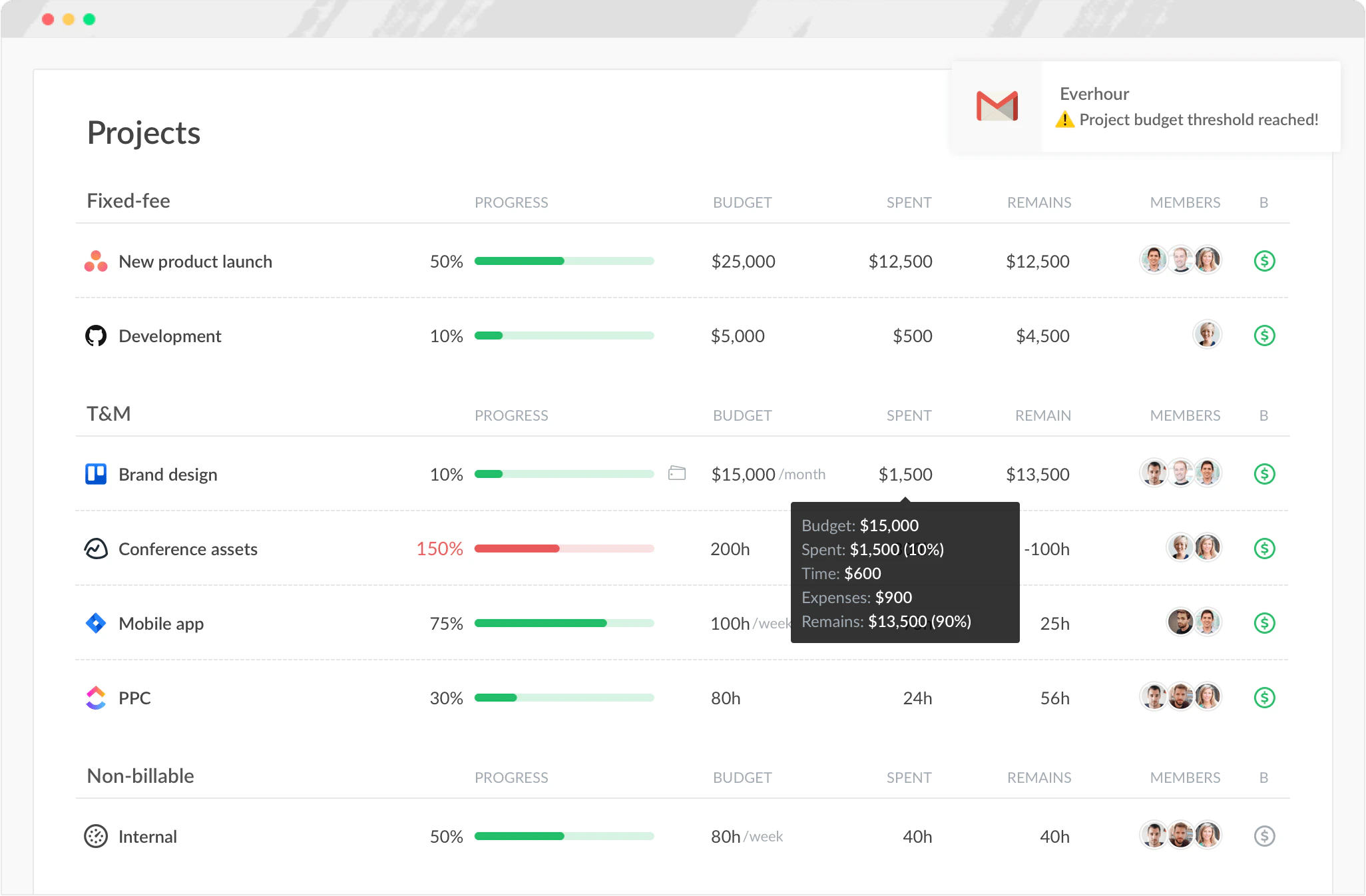Collapse the Non-billable section
Image resolution: width=1366 pixels, height=896 pixels.
click(x=140, y=776)
